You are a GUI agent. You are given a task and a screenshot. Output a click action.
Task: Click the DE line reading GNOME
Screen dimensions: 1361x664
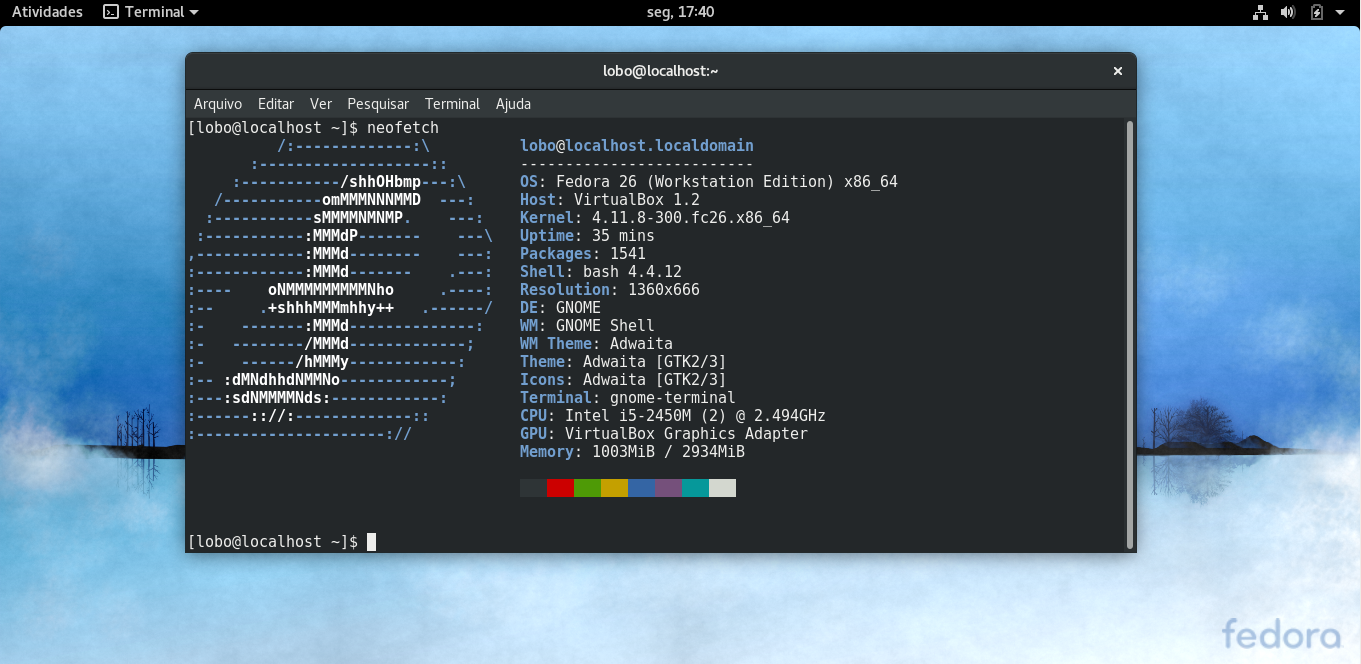pyautogui.click(x=561, y=308)
